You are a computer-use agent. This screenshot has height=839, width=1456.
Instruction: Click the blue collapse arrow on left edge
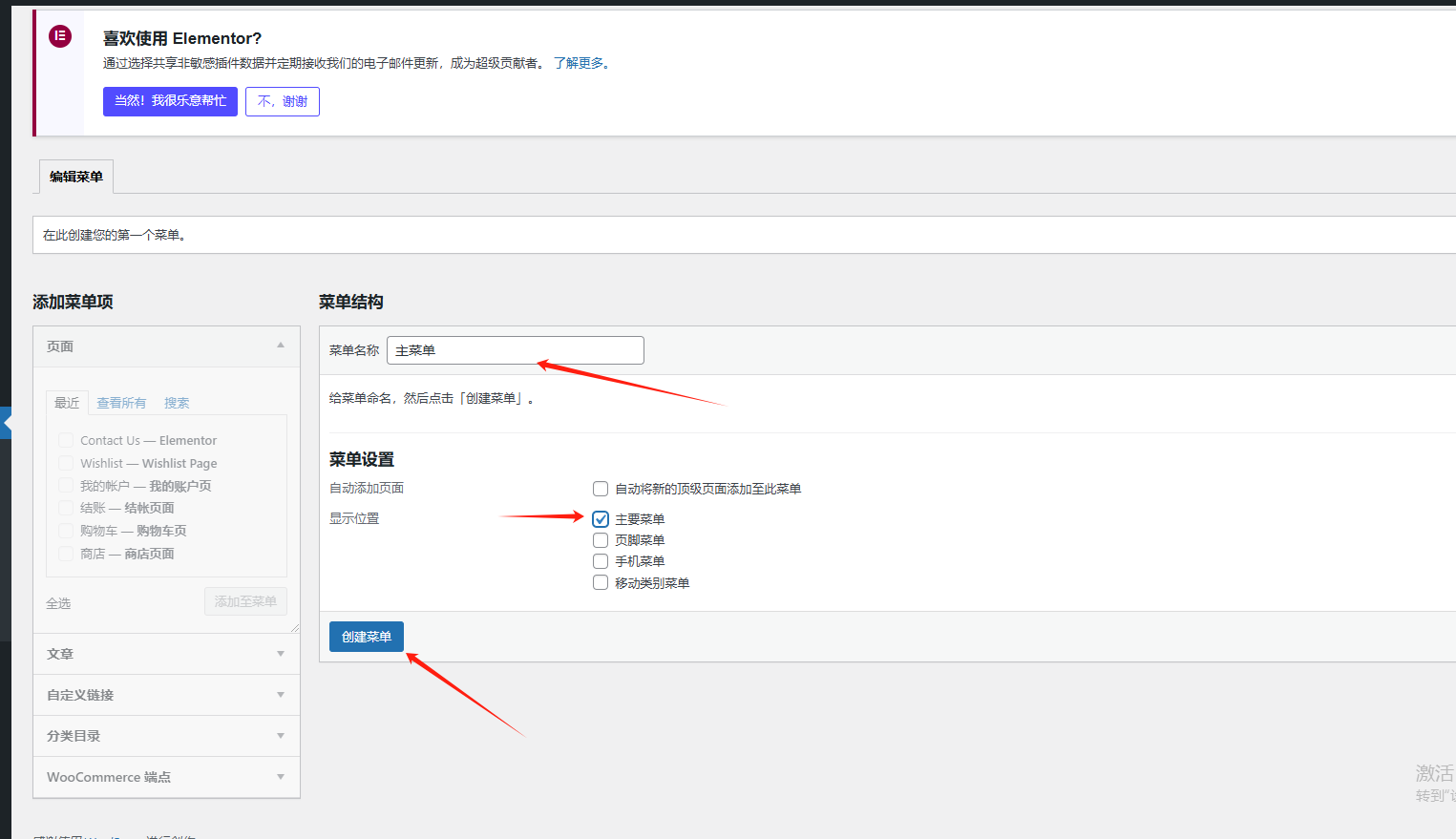pos(7,423)
